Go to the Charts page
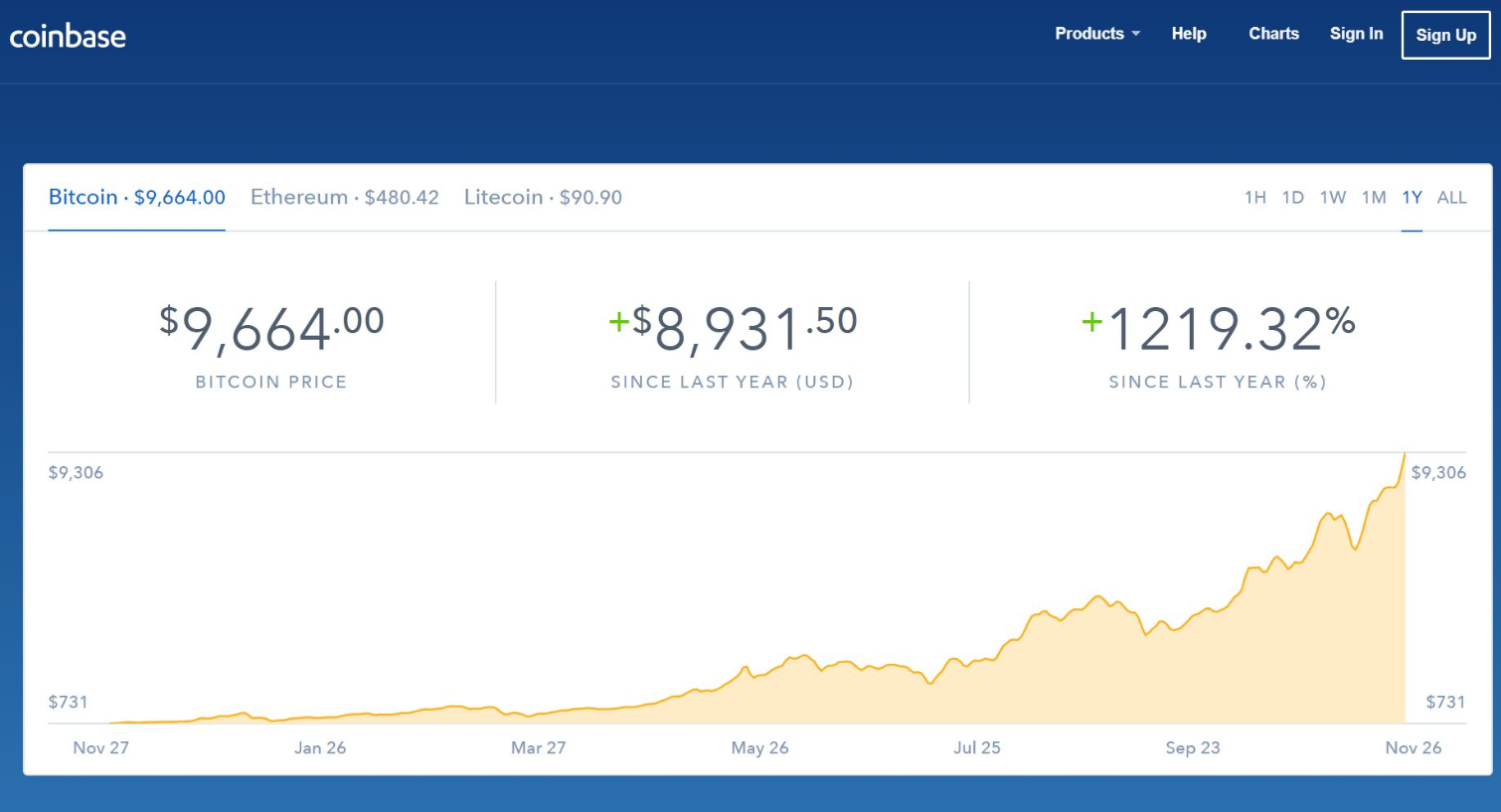Viewport: 1501px width, 812px height. [x=1273, y=34]
